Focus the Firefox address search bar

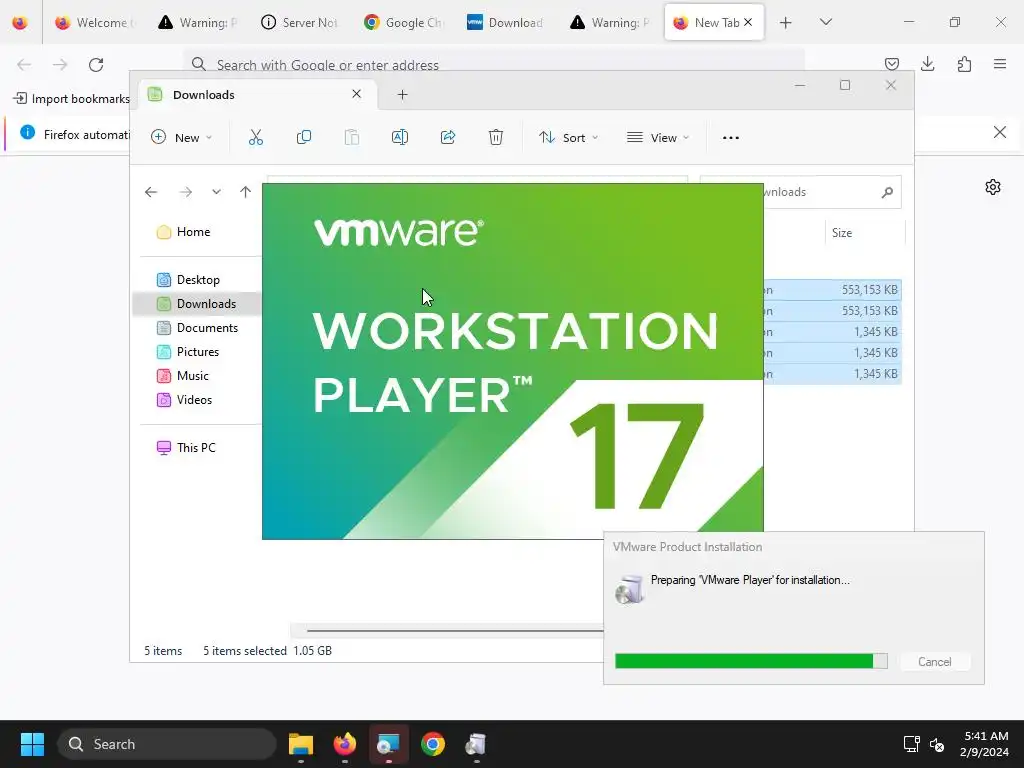point(494,65)
